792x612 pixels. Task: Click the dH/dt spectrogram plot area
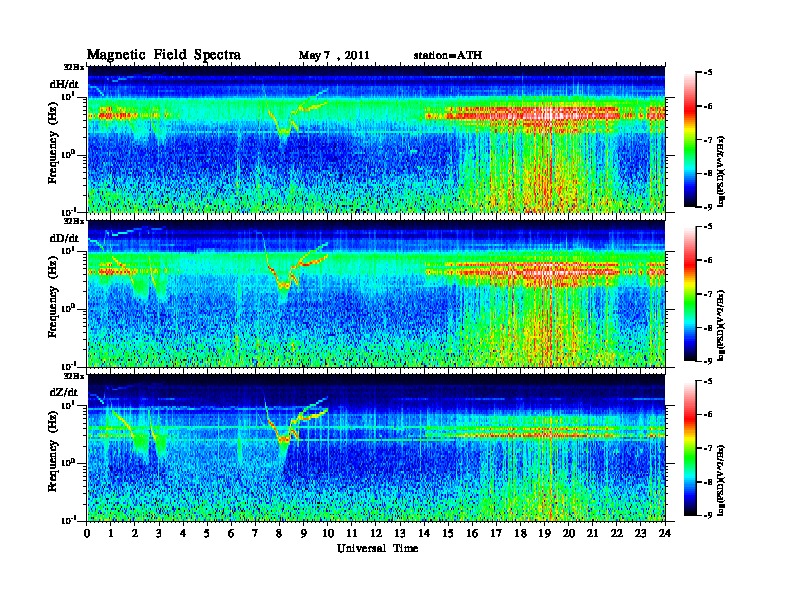[x=376, y=139]
